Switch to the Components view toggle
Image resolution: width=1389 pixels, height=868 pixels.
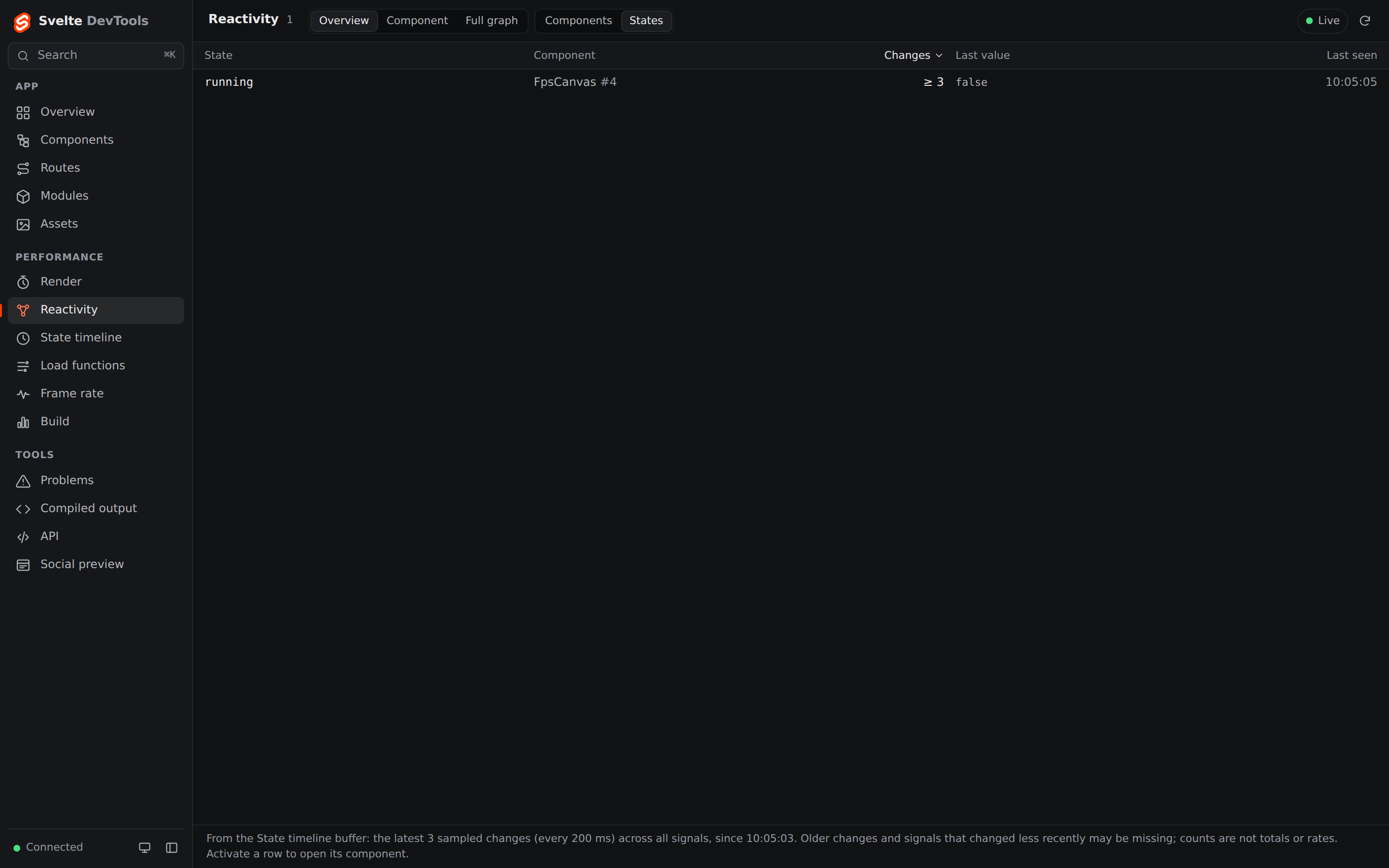578,21
